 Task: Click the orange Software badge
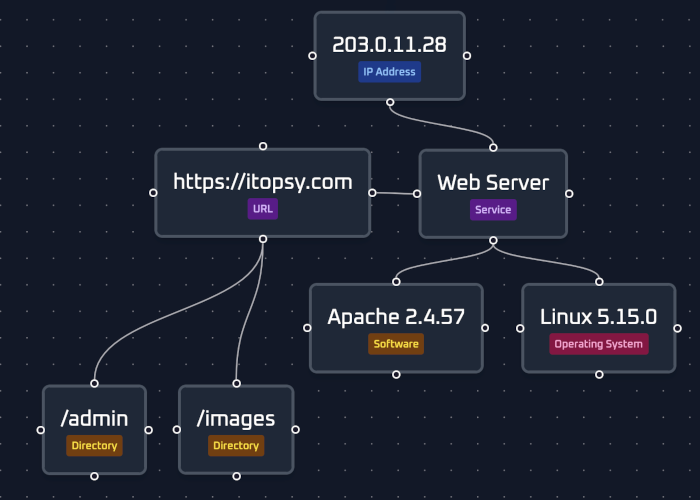click(396, 344)
